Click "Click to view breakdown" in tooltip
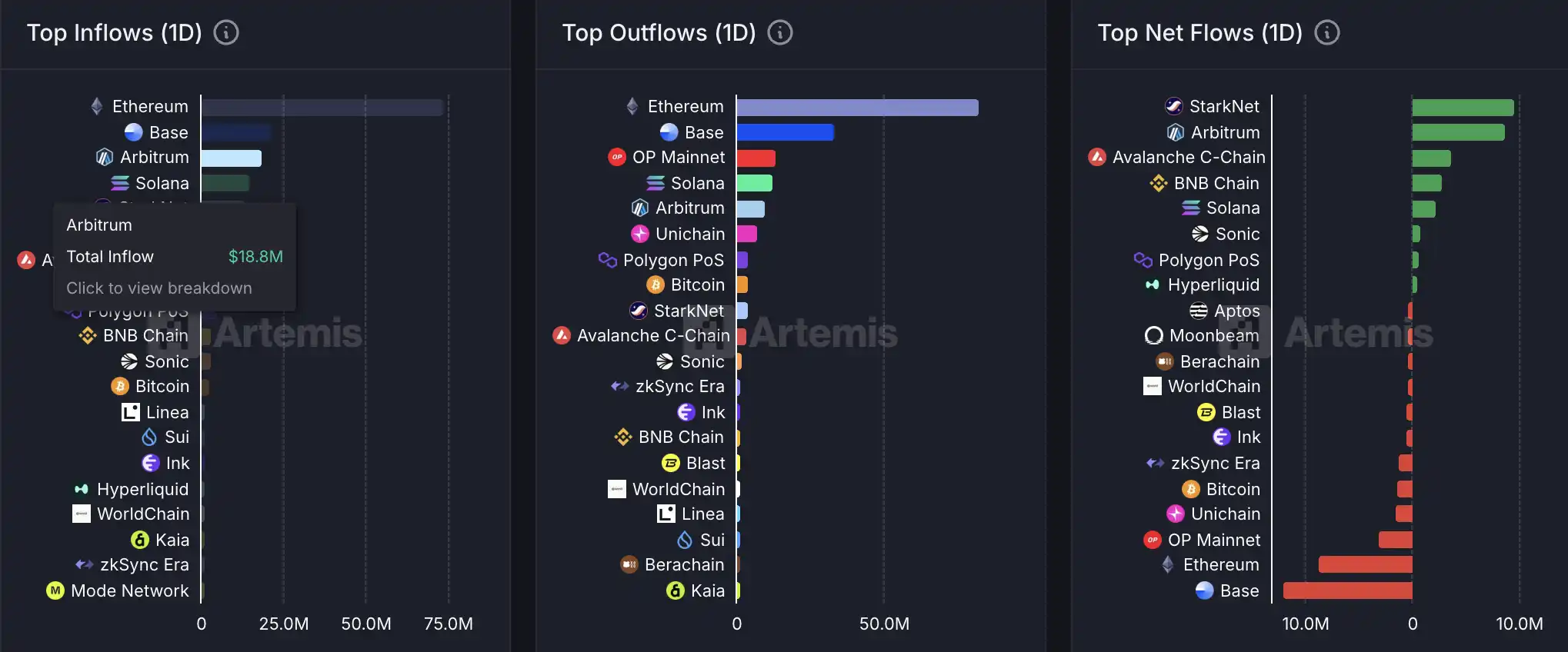1568x652 pixels. (159, 288)
